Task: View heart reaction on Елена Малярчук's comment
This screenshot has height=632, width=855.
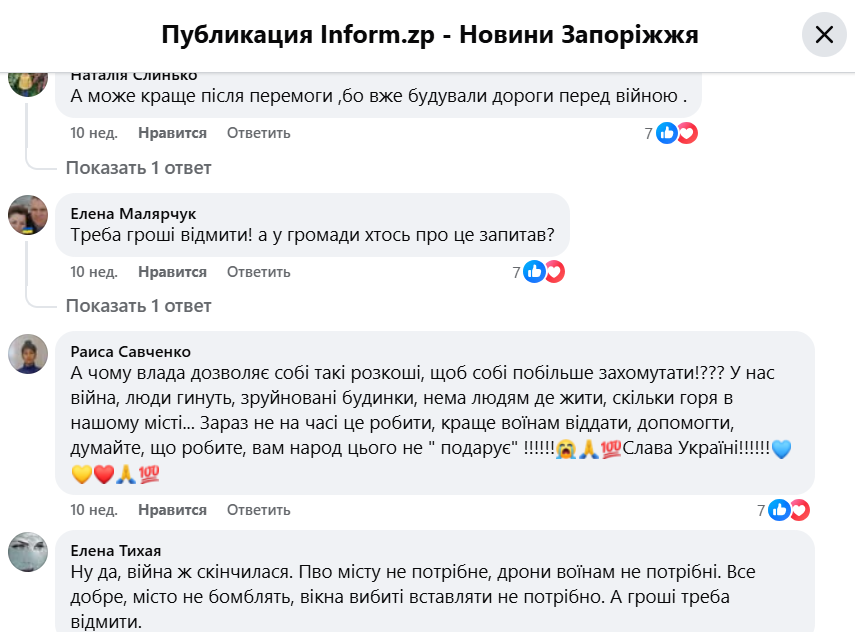Action: [x=555, y=272]
